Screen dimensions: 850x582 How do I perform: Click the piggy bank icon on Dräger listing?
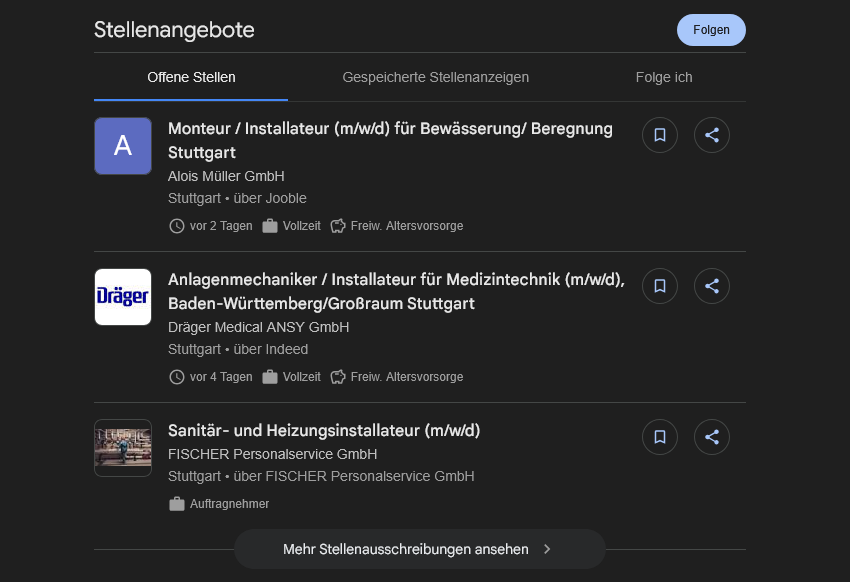[x=338, y=377]
